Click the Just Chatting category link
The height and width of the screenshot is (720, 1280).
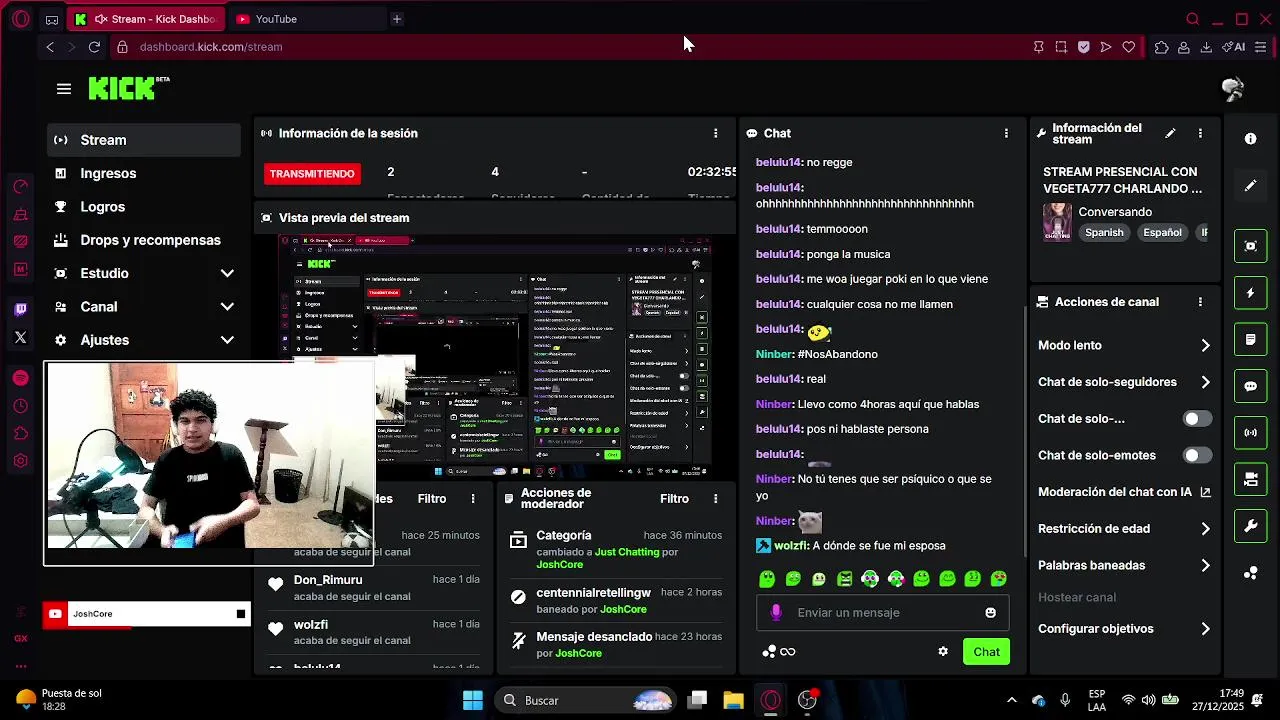[627, 552]
